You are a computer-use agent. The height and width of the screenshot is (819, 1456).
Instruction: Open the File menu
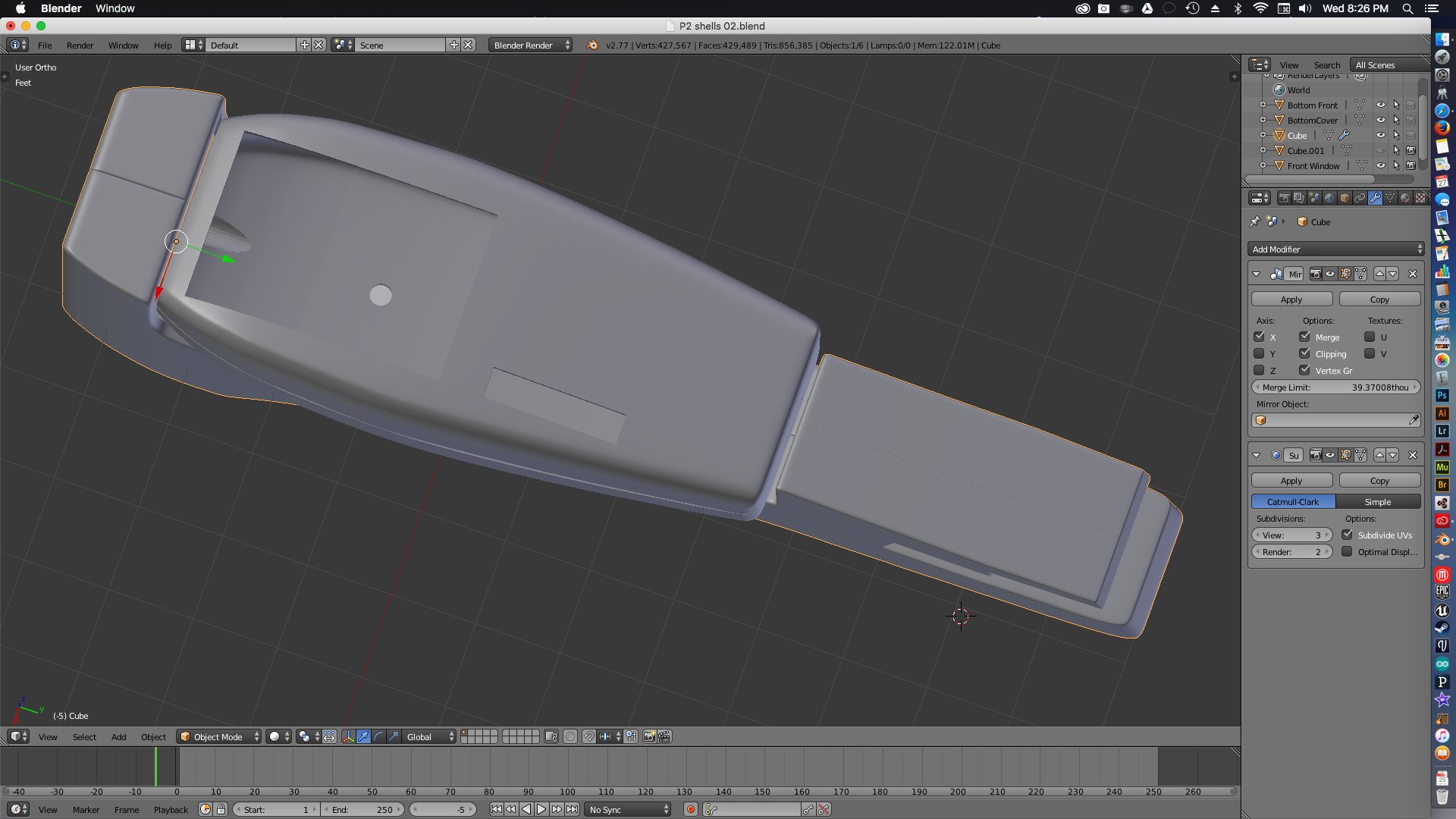45,45
